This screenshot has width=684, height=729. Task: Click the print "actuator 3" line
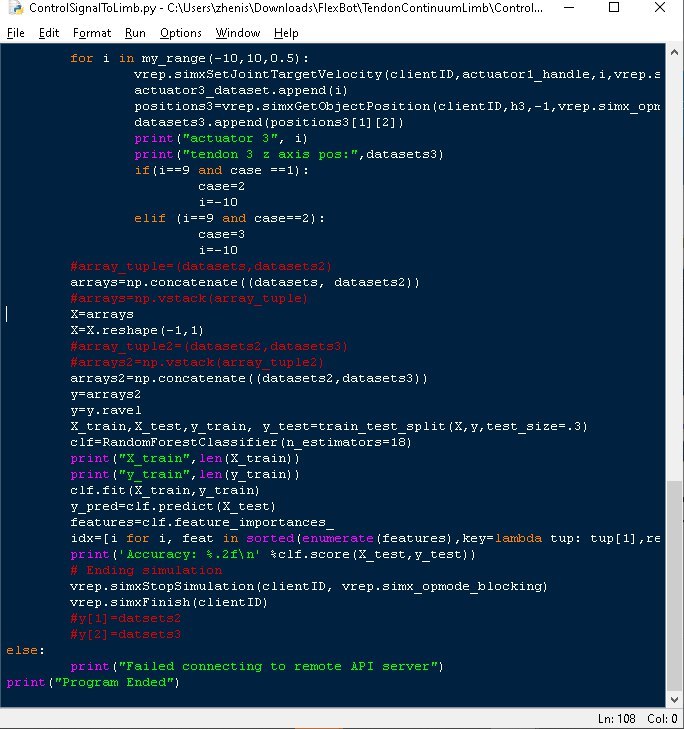pyautogui.click(x=221, y=139)
